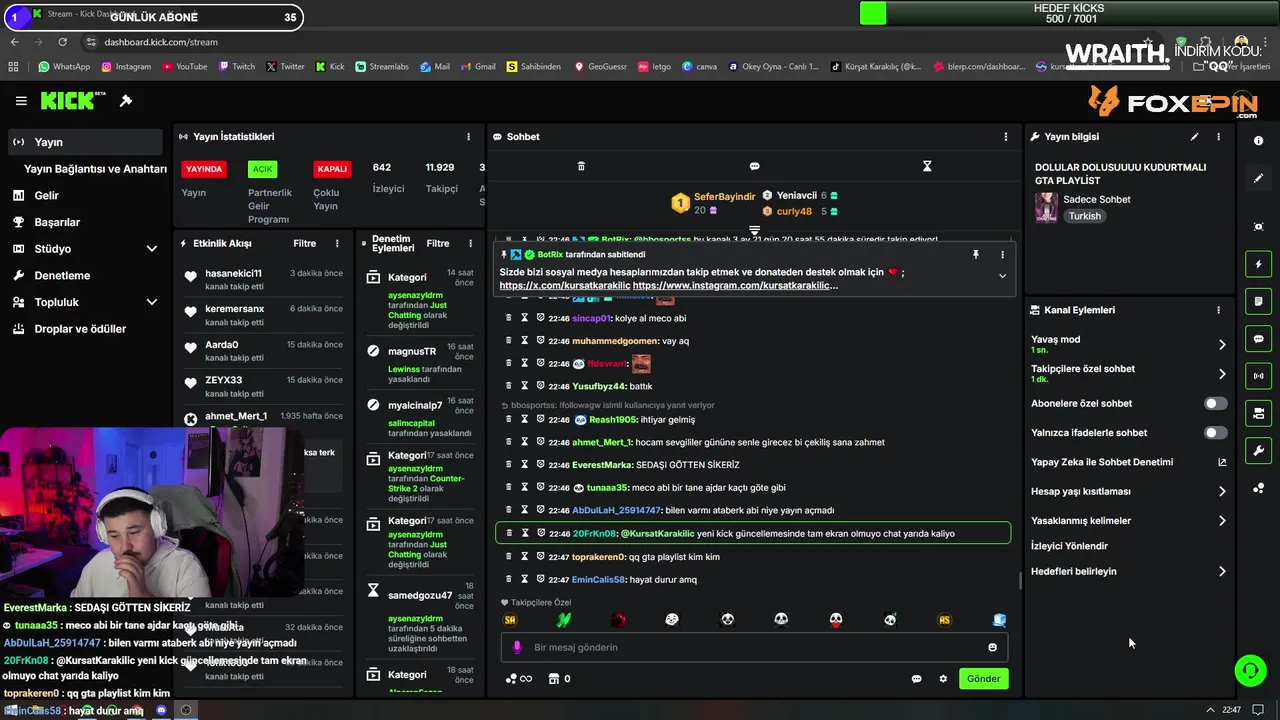
Task: Open Yavaş mod options arrow
Action: coord(1222,345)
